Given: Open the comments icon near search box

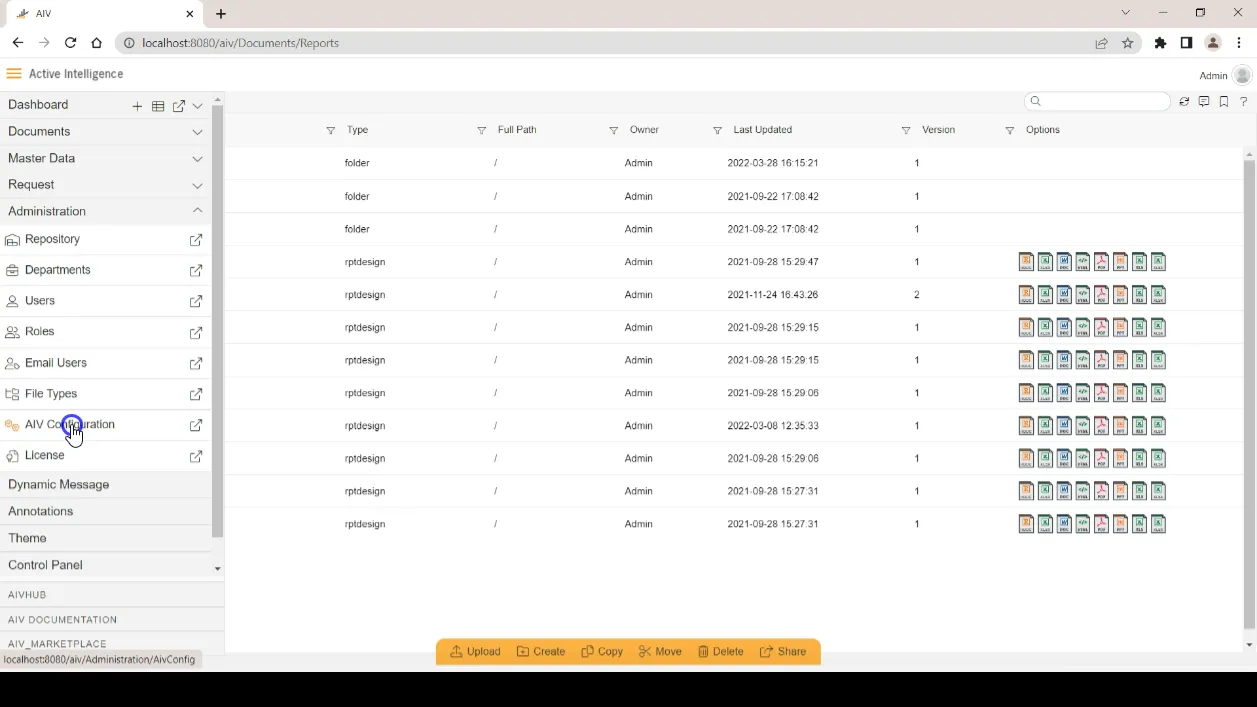Looking at the screenshot, I should click(1204, 102).
